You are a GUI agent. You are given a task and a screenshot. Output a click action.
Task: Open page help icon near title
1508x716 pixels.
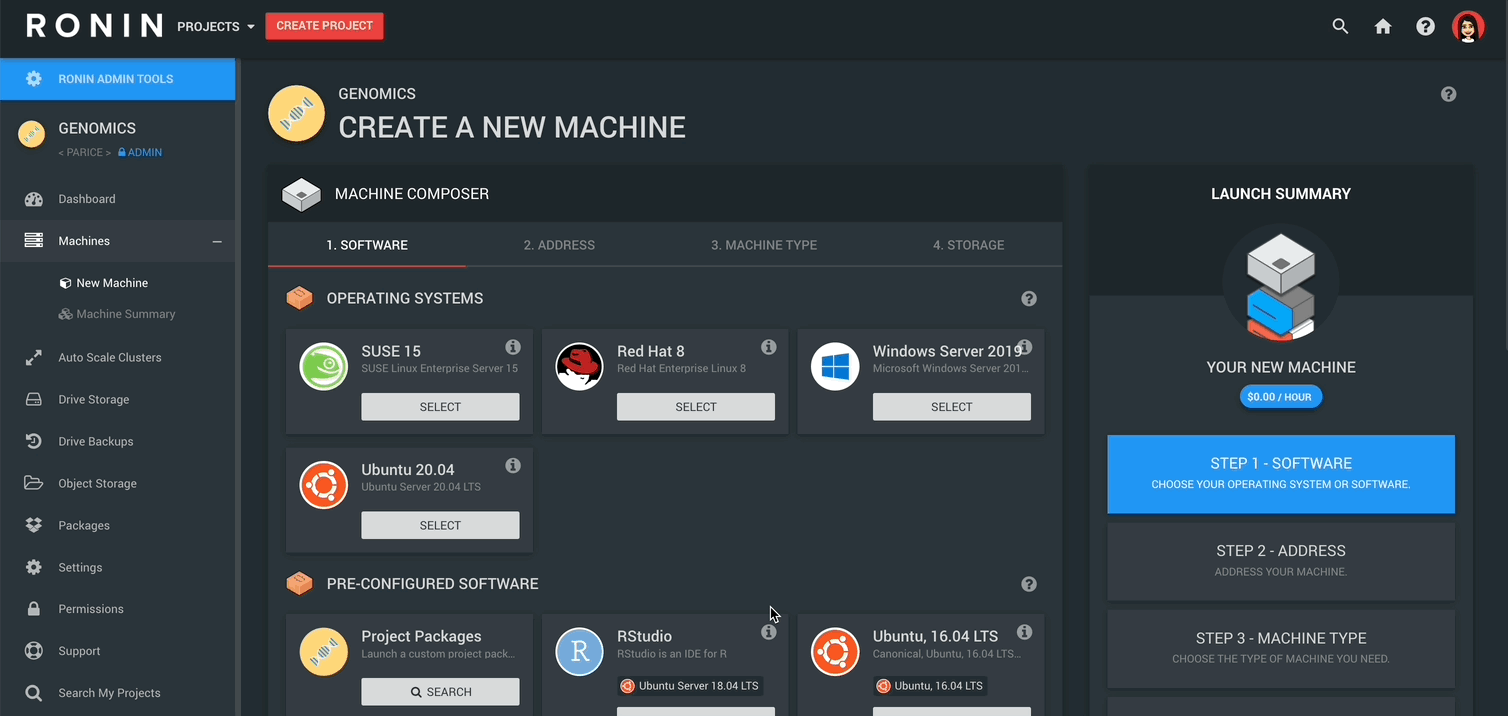click(x=1449, y=94)
